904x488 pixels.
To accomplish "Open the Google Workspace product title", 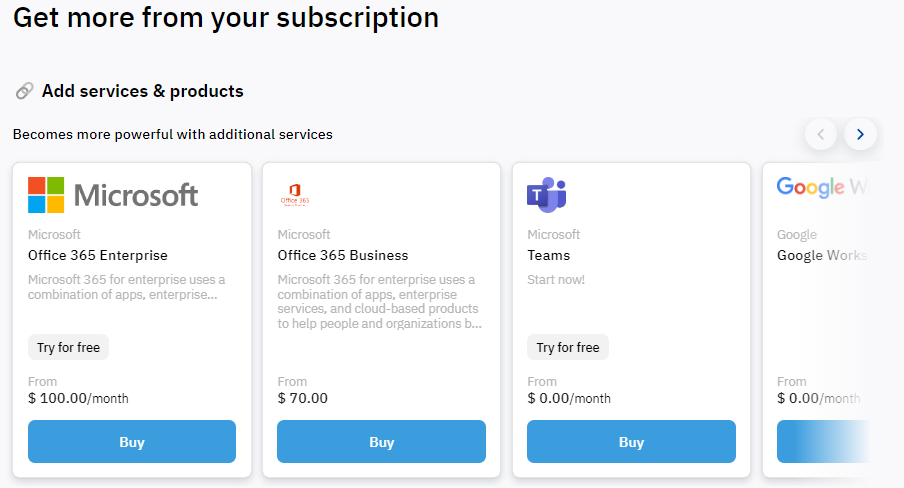I will coord(822,256).
